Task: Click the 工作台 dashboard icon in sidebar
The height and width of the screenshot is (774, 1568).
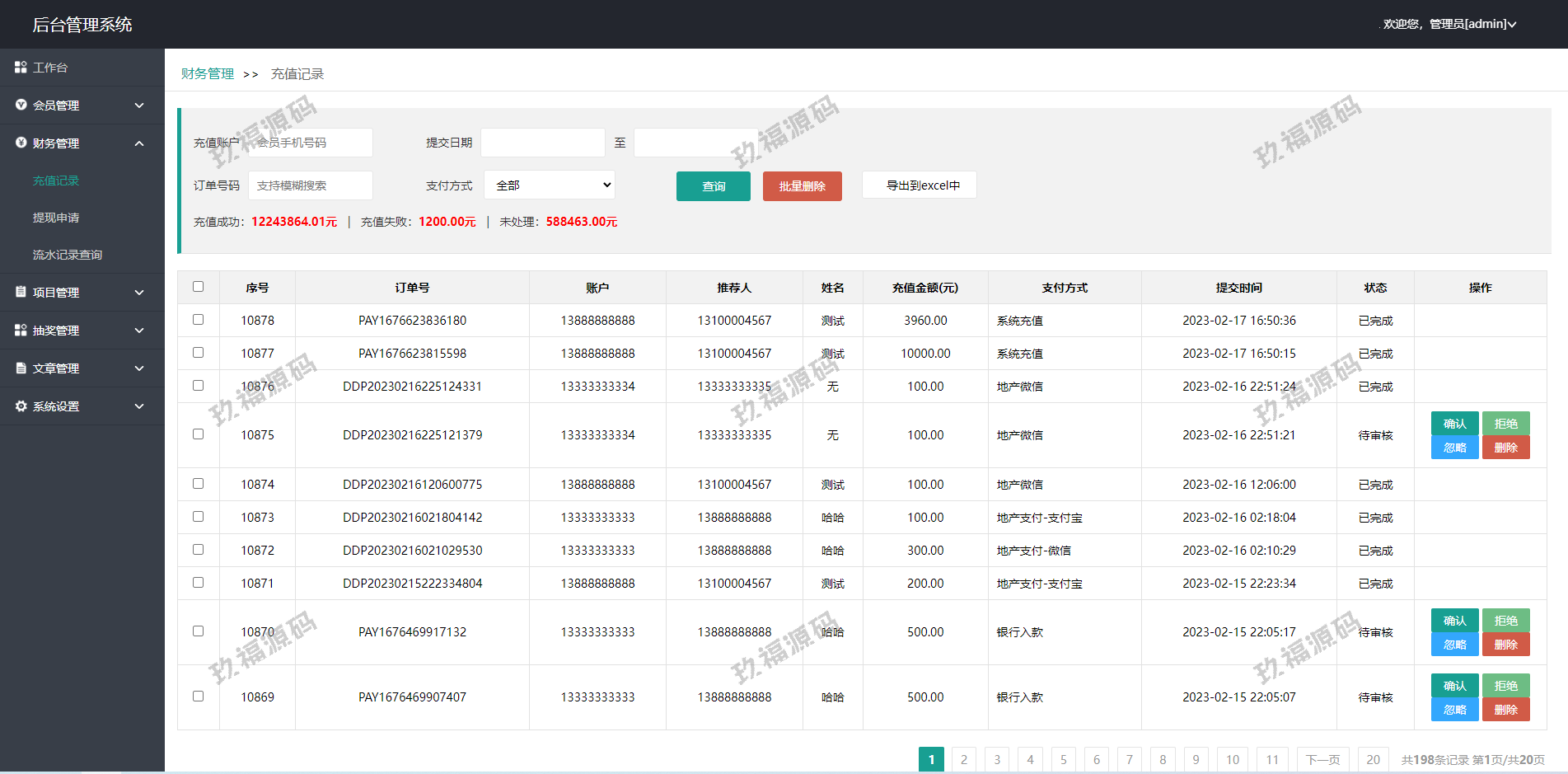Action: click(x=21, y=67)
